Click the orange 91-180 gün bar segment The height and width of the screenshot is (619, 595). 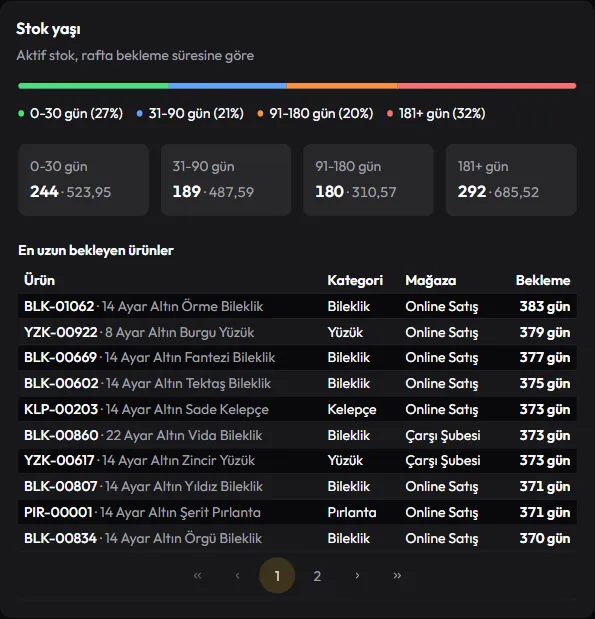pyautogui.click(x=342, y=86)
